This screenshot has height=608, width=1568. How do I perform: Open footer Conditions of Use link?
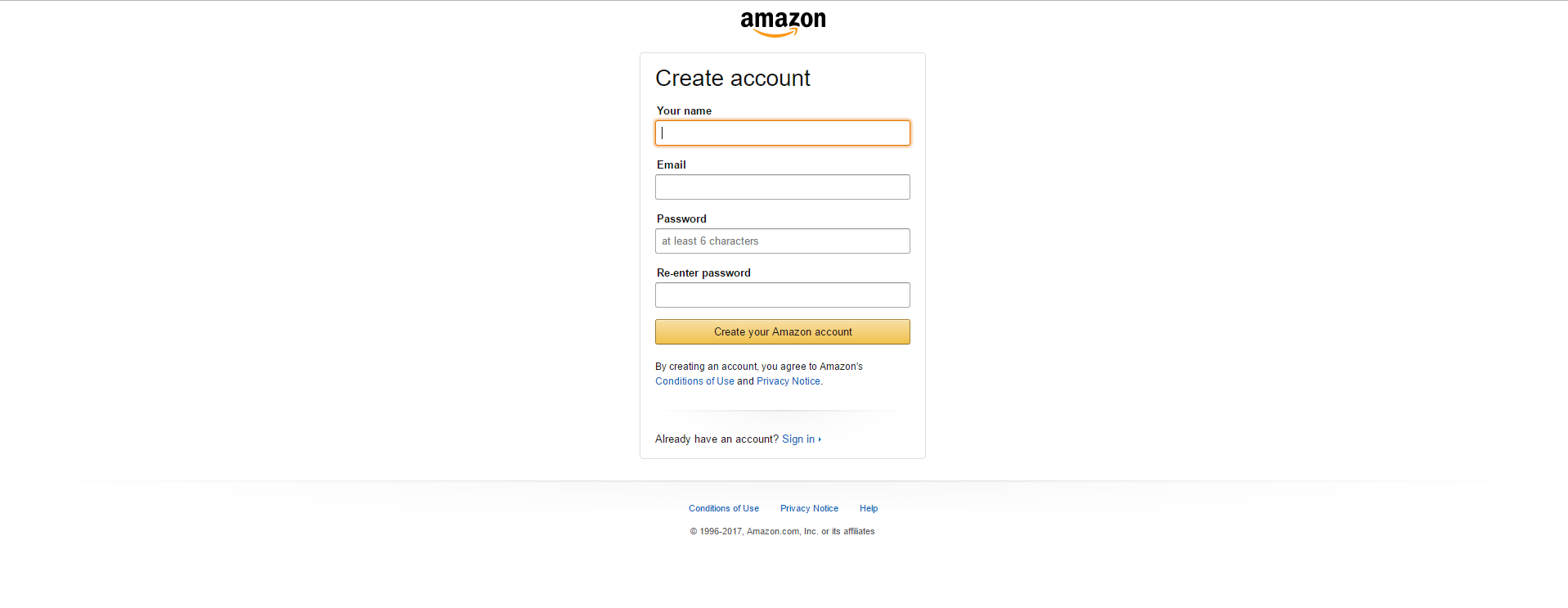(724, 509)
